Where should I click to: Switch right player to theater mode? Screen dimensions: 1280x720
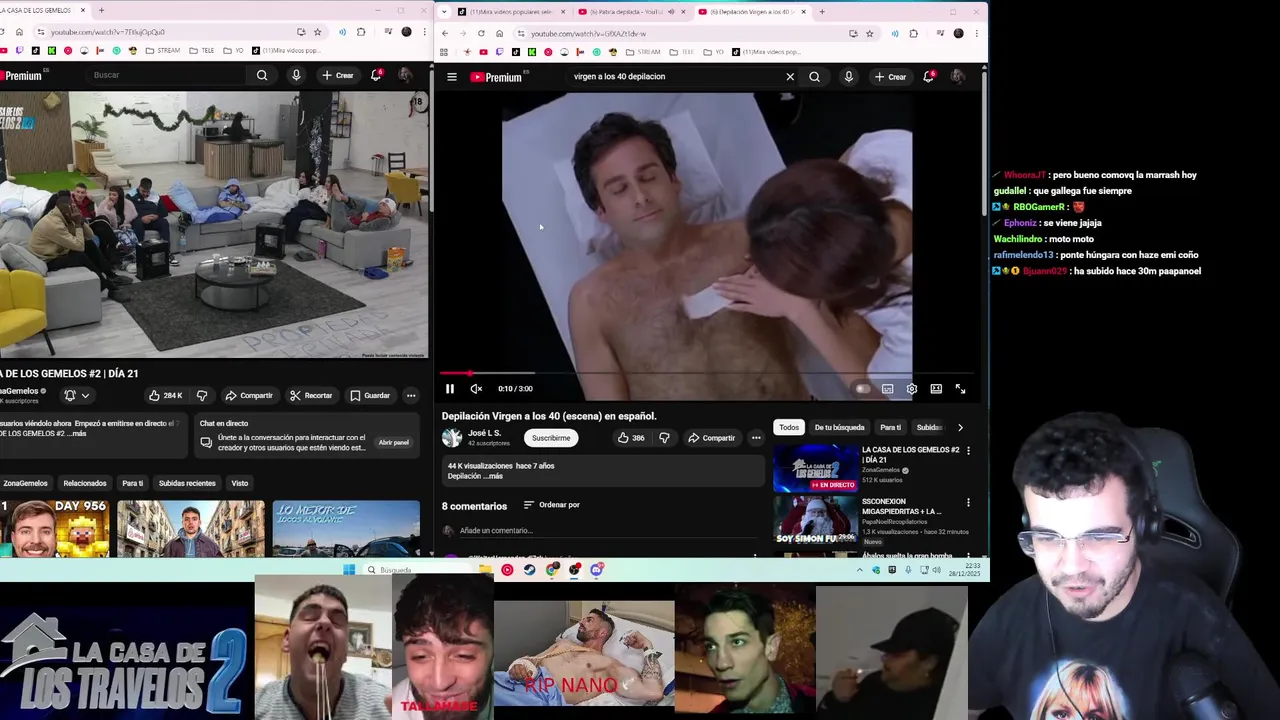click(x=936, y=389)
